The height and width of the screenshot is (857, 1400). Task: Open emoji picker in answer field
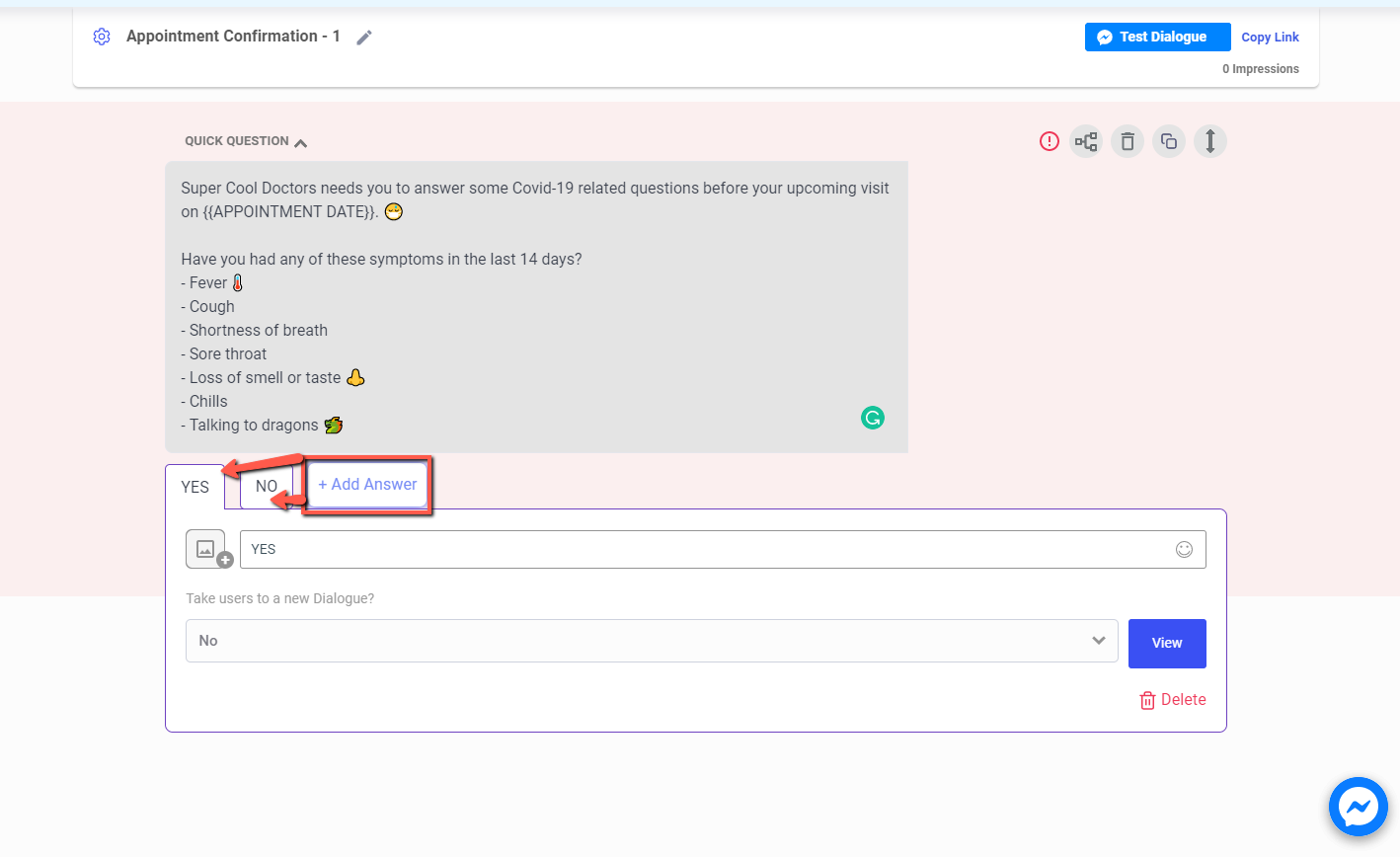pos(1184,549)
